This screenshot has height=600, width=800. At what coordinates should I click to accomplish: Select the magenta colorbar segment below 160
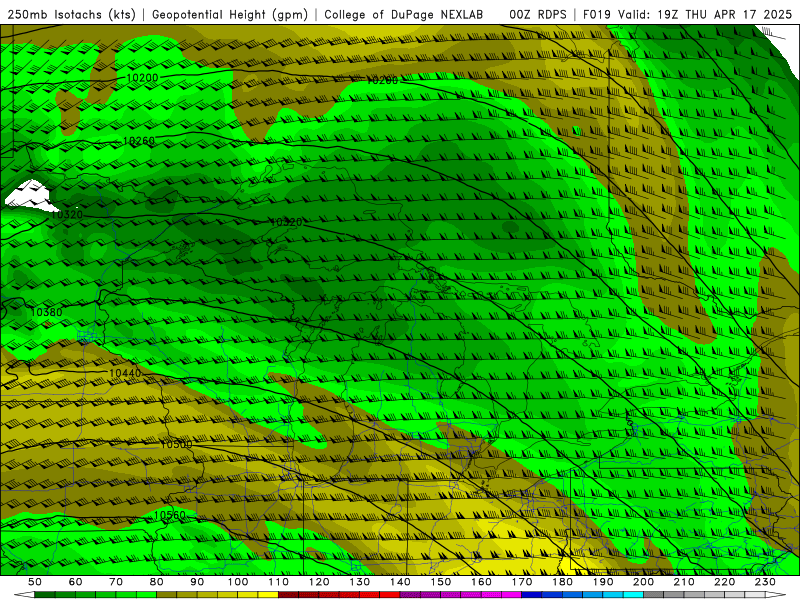tap(471, 595)
